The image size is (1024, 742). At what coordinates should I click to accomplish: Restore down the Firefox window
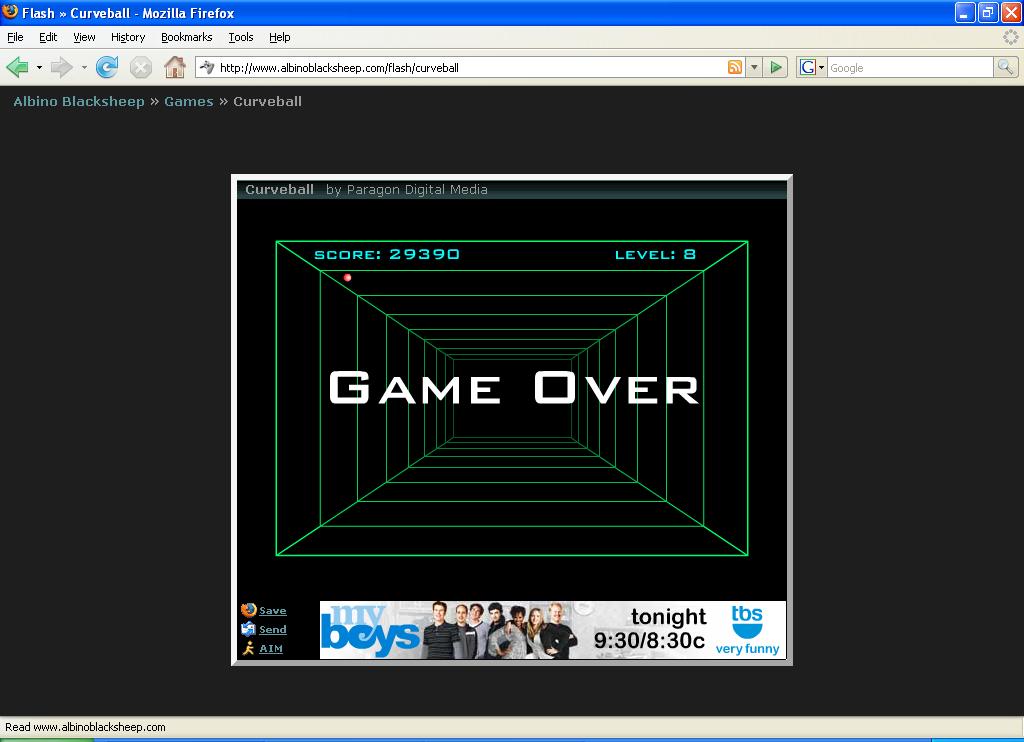(988, 12)
